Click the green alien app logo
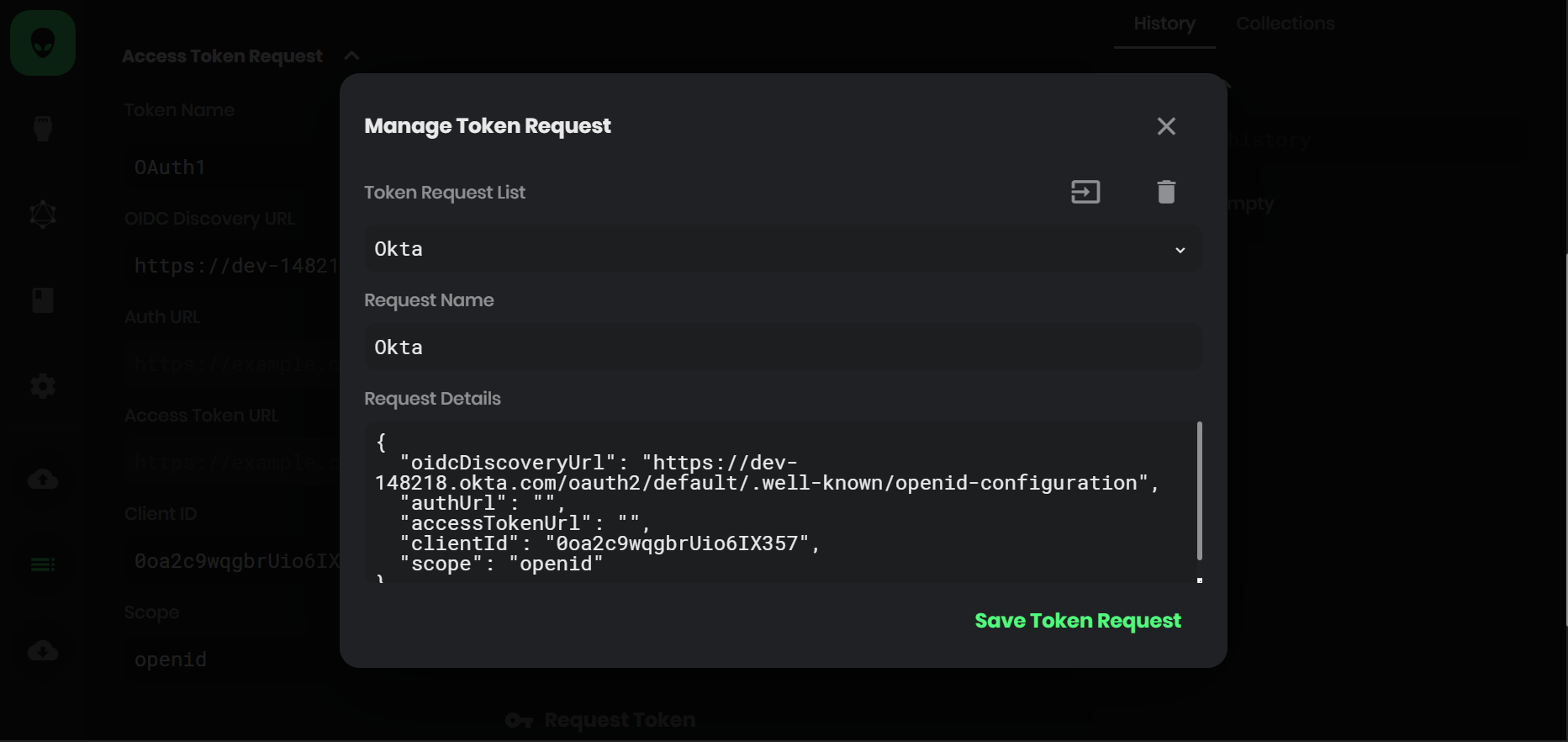 [x=43, y=43]
